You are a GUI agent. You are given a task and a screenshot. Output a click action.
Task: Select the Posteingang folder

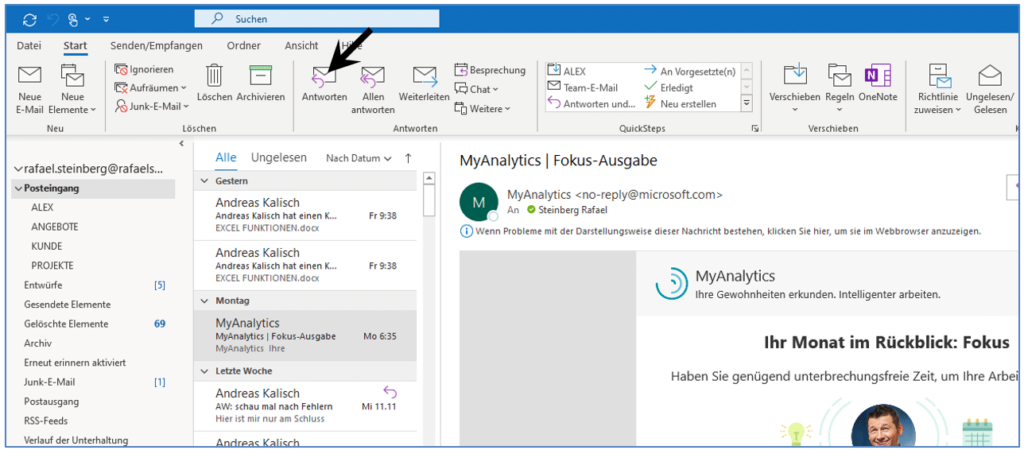93,188
